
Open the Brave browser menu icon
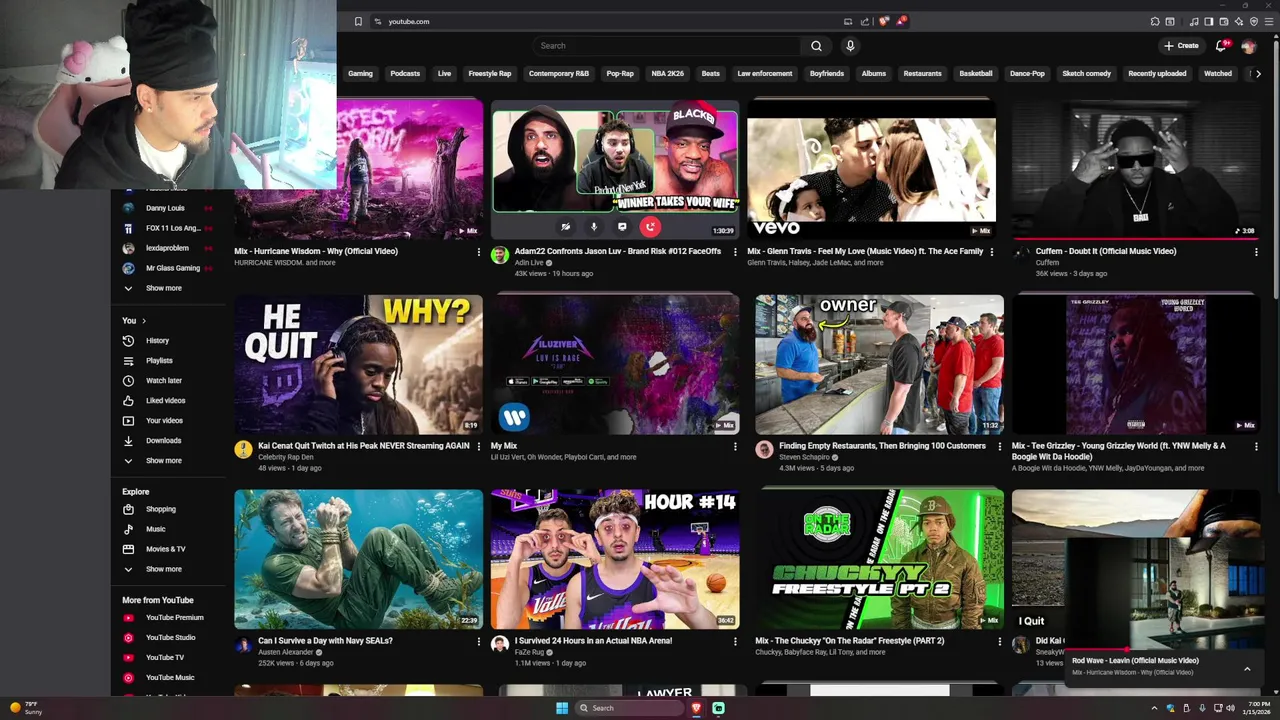[x=1268, y=21]
